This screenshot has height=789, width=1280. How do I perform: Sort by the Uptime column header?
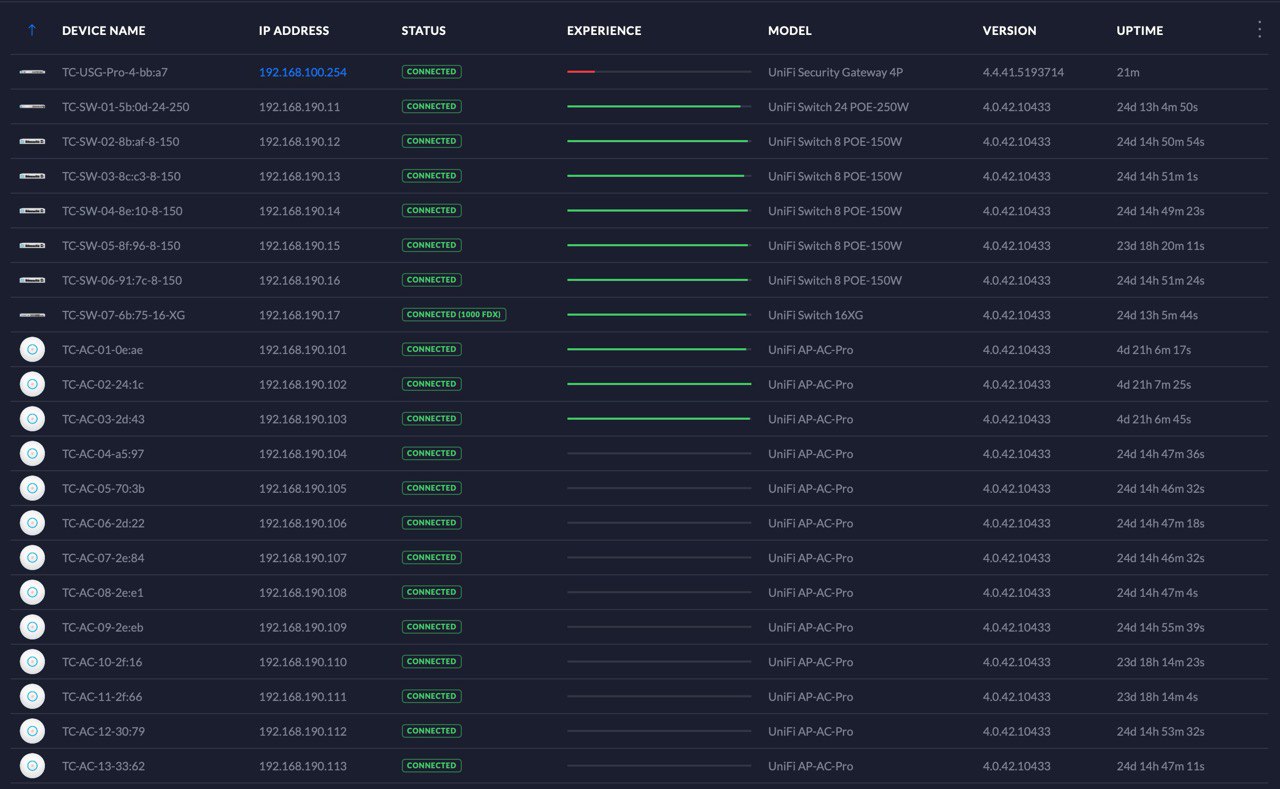pyautogui.click(x=1140, y=31)
